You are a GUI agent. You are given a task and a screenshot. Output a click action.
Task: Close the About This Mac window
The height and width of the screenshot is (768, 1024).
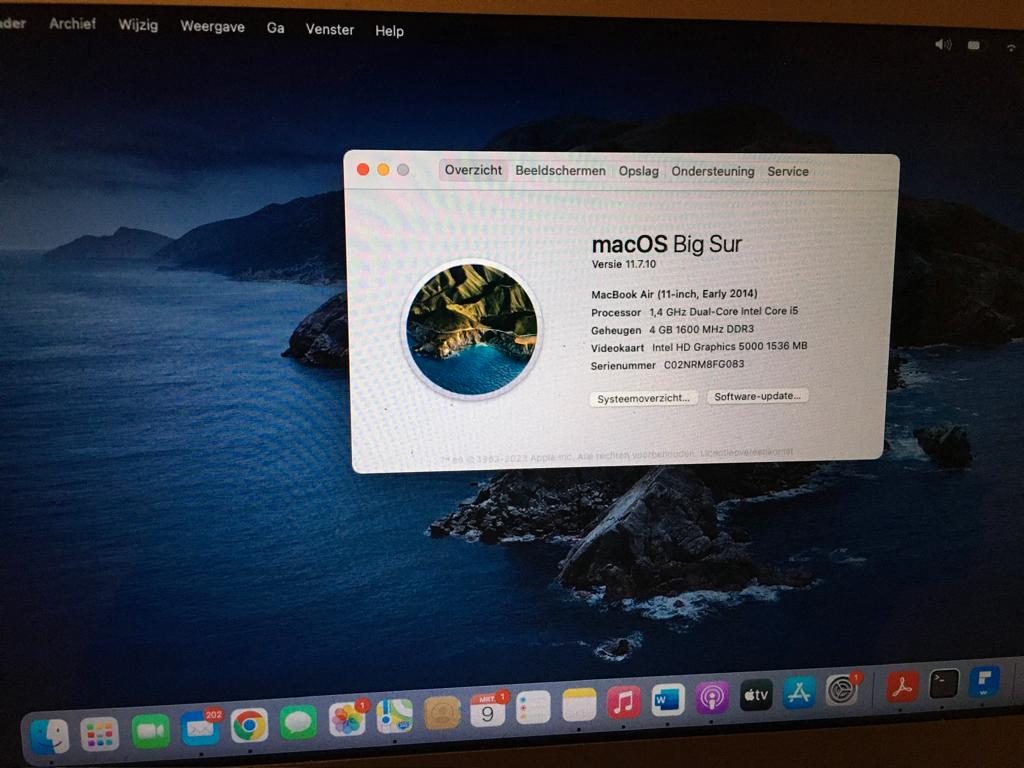click(363, 170)
